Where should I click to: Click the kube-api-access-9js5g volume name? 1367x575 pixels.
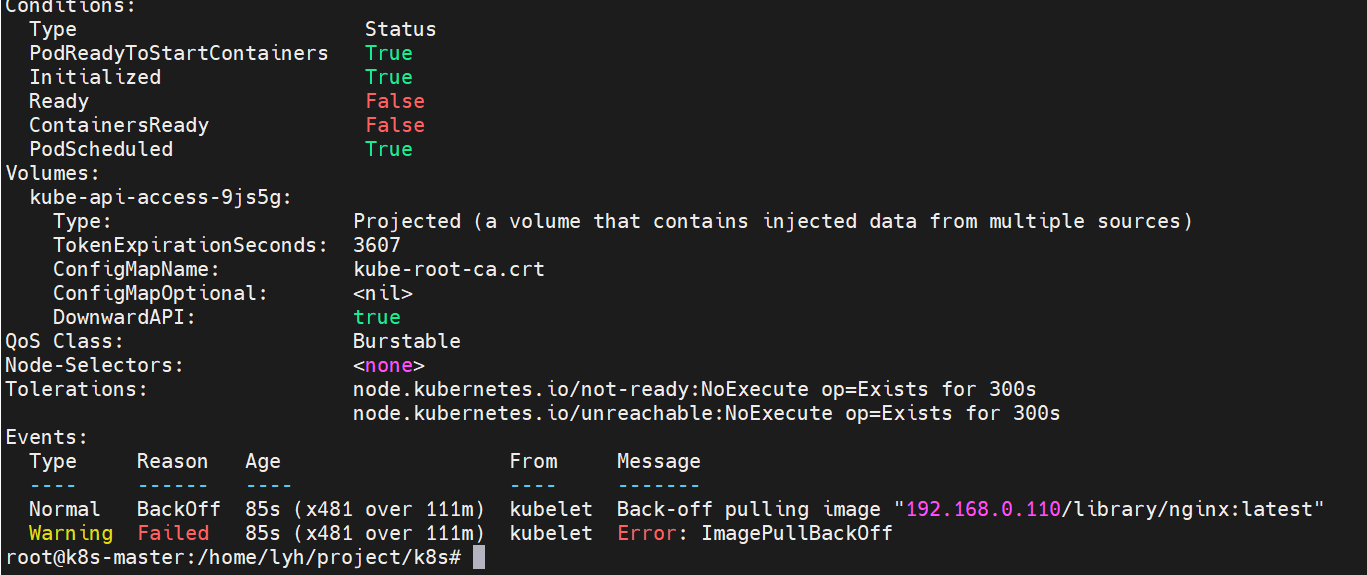pos(161,197)
